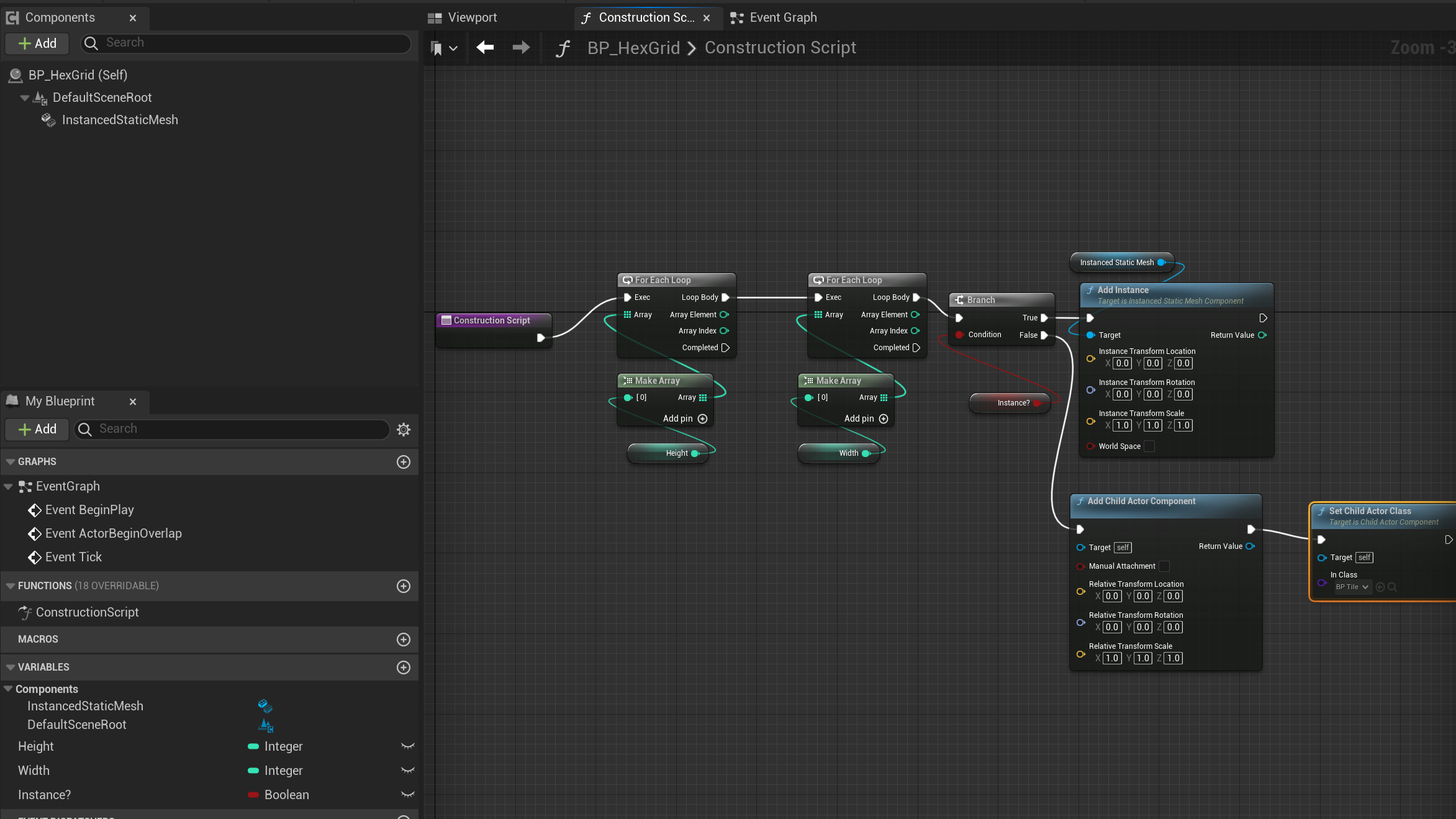Toggle Manual Attachment checkbox

coord(1164,566)
